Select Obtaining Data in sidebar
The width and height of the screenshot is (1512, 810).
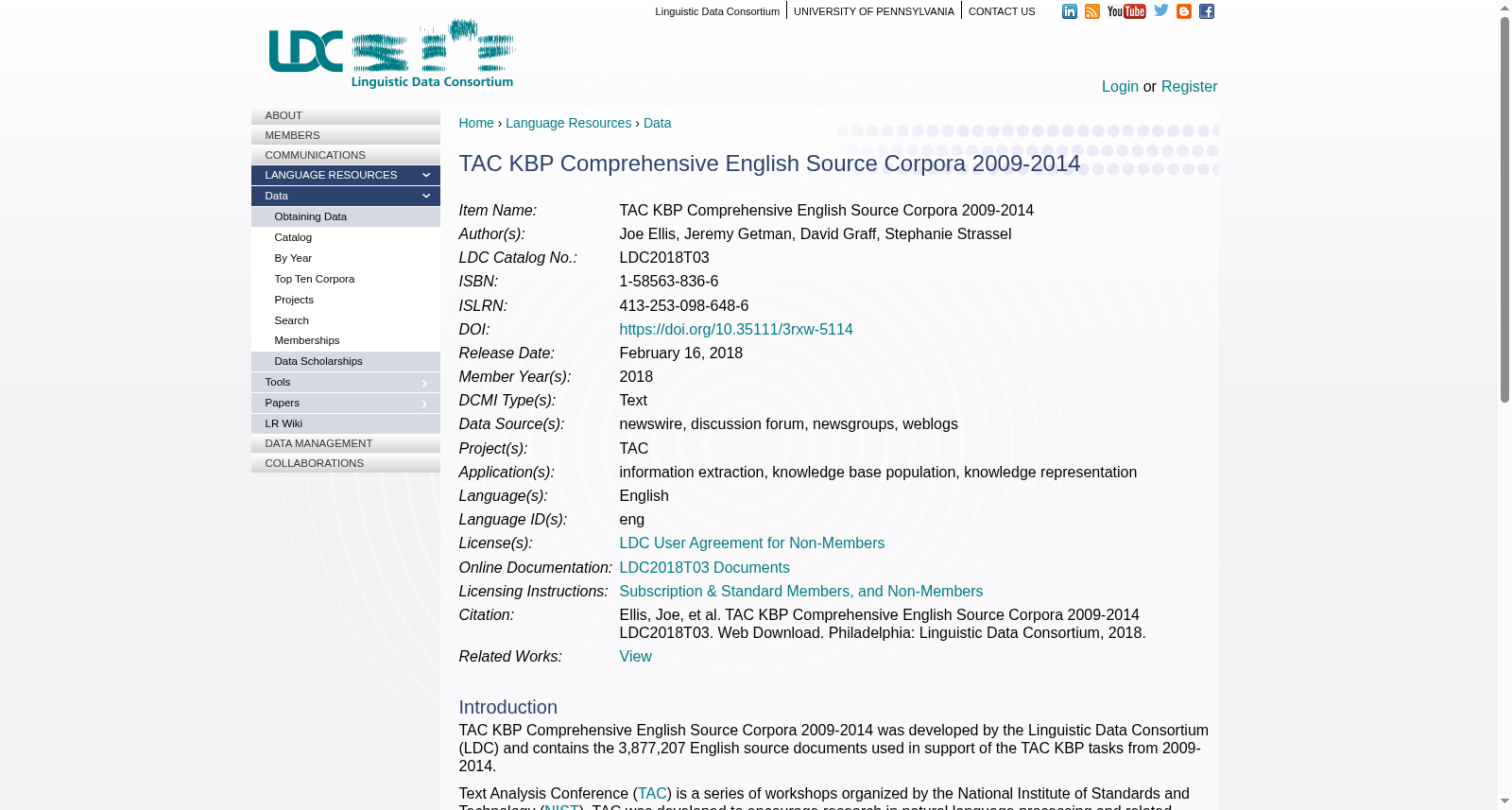346,216
